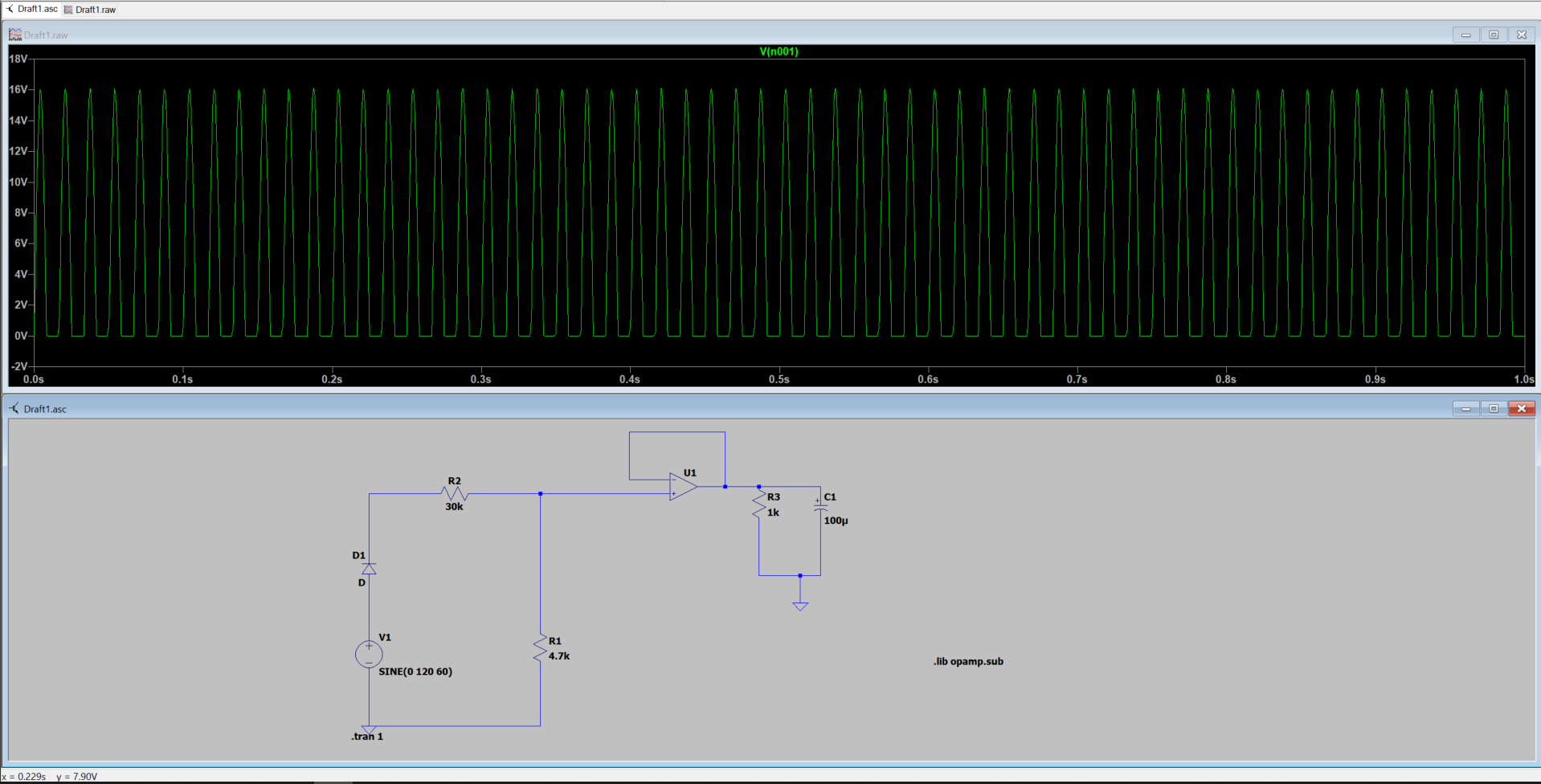Viewport: 1541px width, 784px height.
Task: Click the 4.7k value of R1
Action: click(559, 656)
